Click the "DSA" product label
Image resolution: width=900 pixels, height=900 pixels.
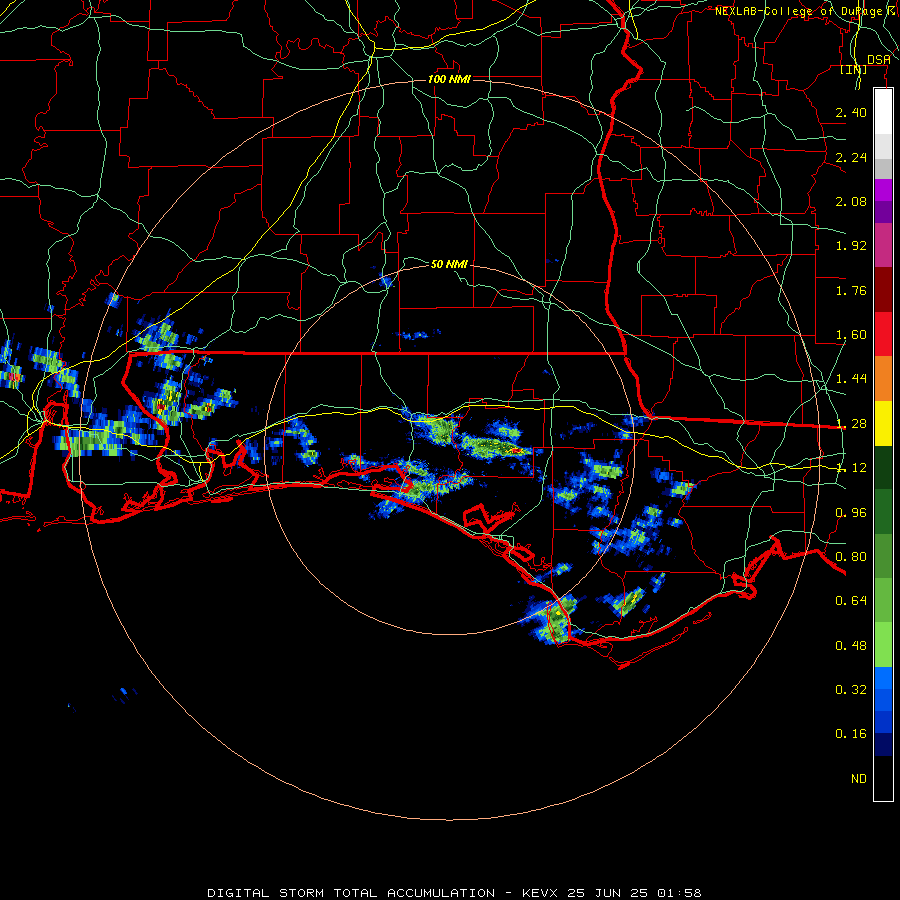[x=879, y=59]
